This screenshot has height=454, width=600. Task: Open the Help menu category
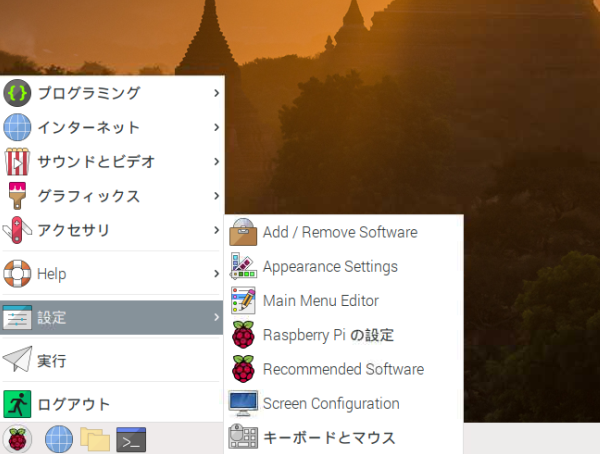coord(112,273)
